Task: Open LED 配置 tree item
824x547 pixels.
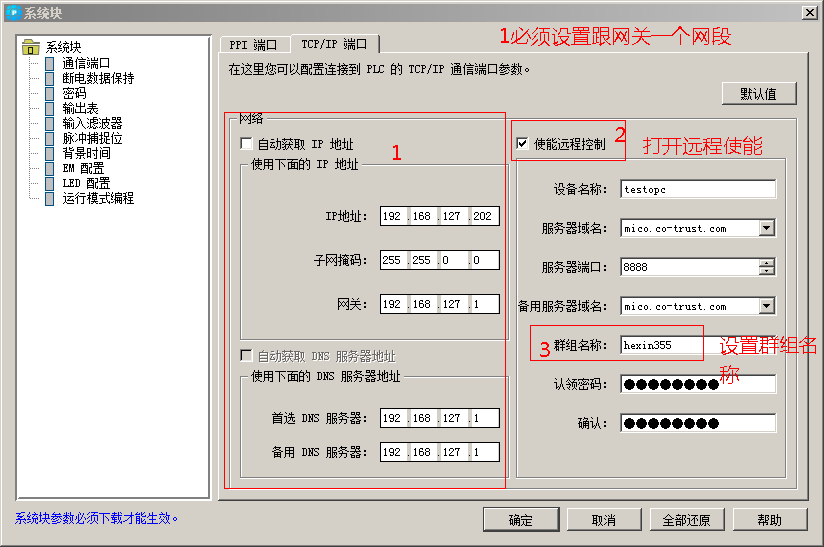Action: 86,183
